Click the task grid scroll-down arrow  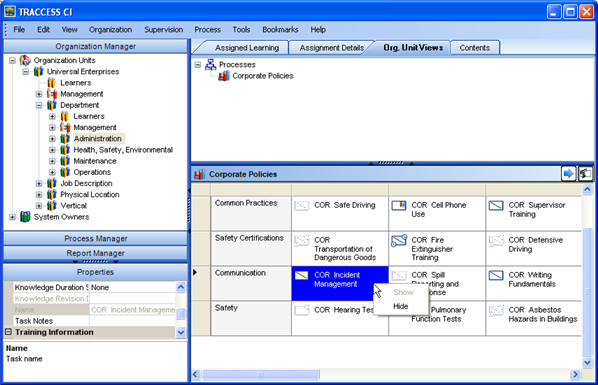pyautogui.click(x=587, y=362)
